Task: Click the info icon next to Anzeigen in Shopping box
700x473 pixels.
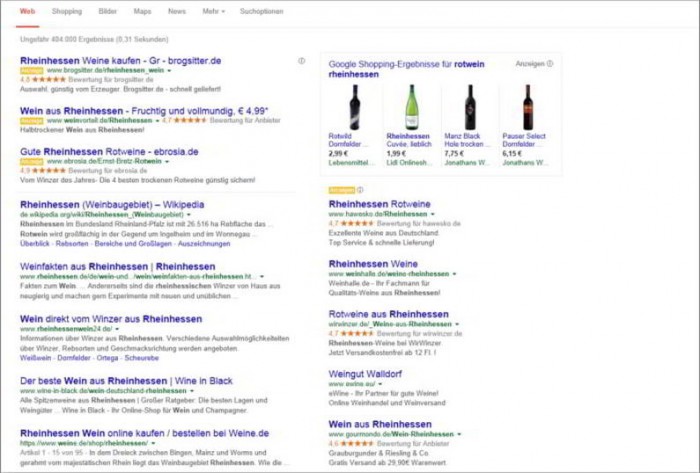Action: click(x=550, y=64)
